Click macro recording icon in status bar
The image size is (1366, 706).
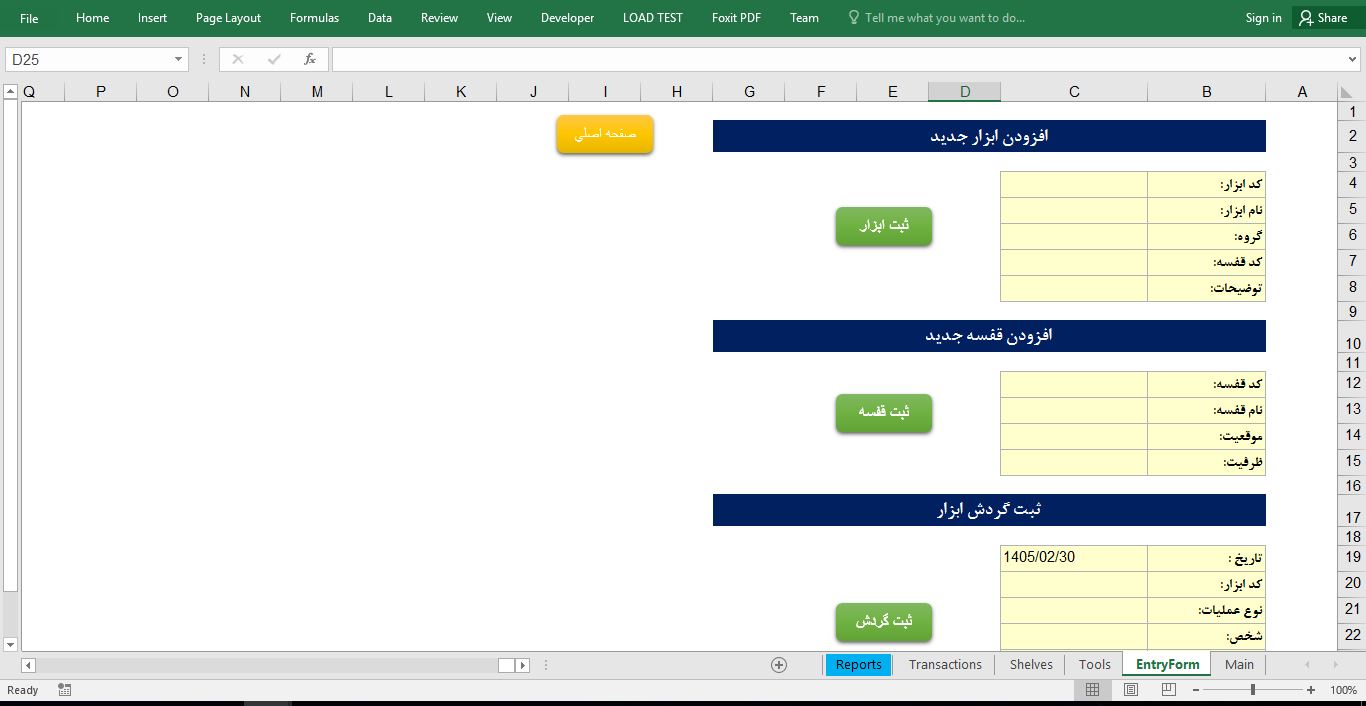65,690
